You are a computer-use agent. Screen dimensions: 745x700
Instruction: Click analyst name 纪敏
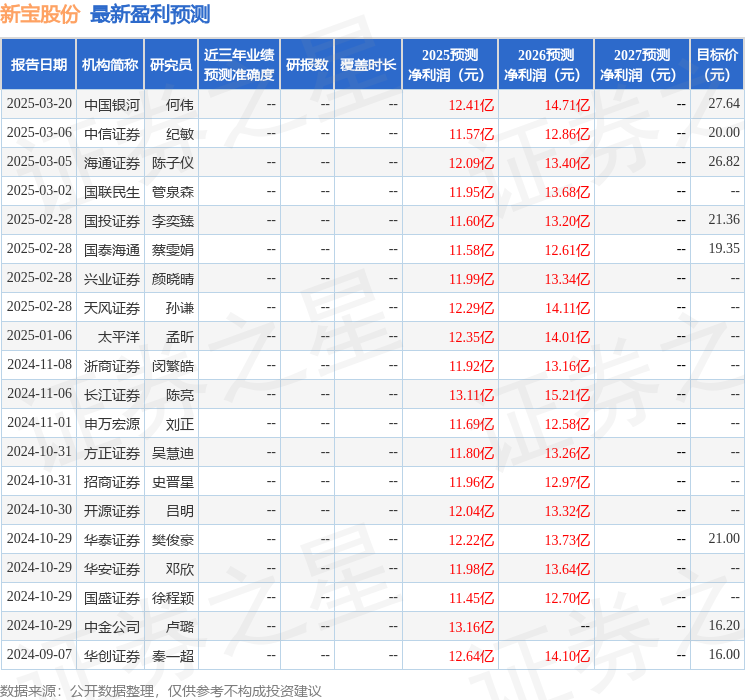[x=180, y=133]
